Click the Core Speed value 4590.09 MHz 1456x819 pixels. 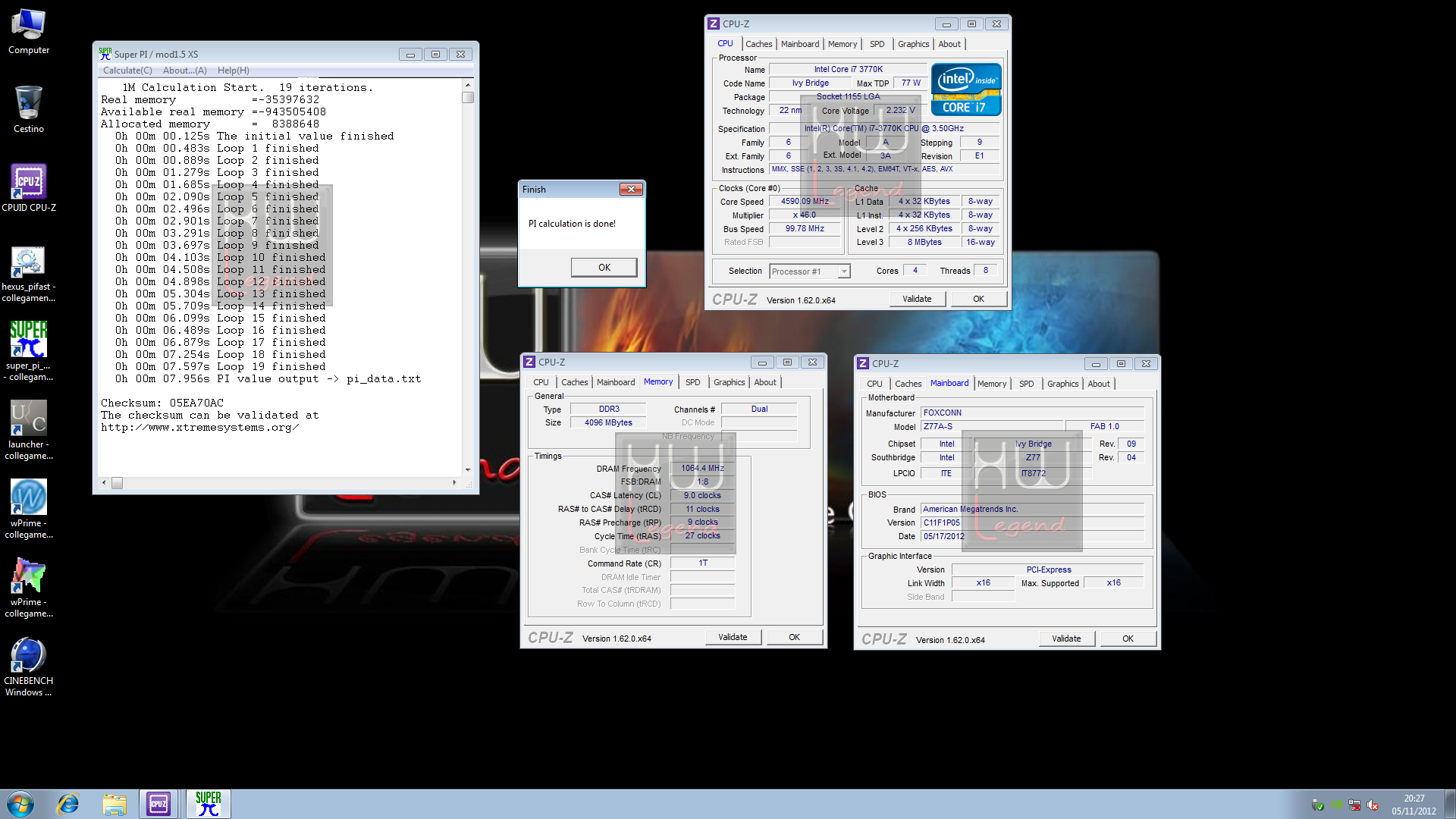805,202
